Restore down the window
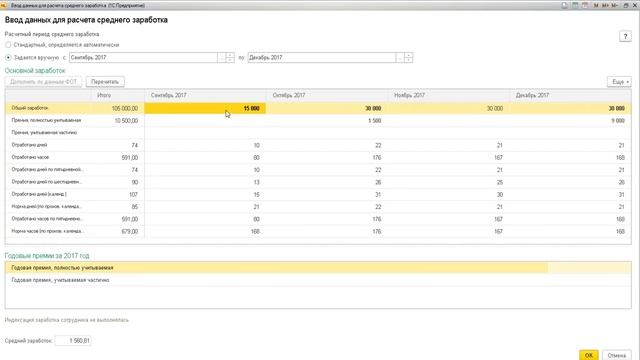The height and width of the screenshot is (360, 640). [x=626, y=5]
